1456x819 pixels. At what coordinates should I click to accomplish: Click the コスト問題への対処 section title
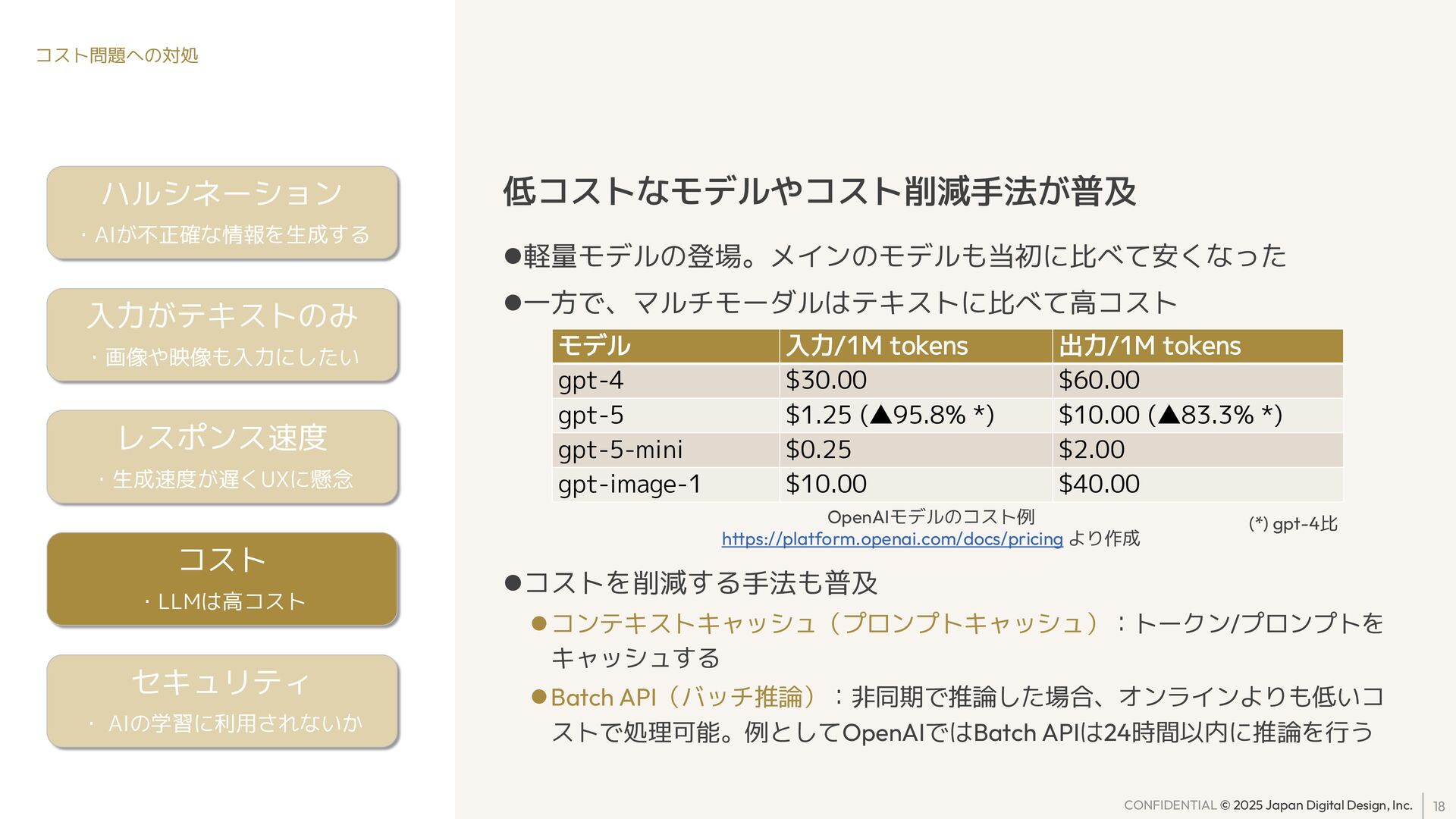(x=117, y=55)
